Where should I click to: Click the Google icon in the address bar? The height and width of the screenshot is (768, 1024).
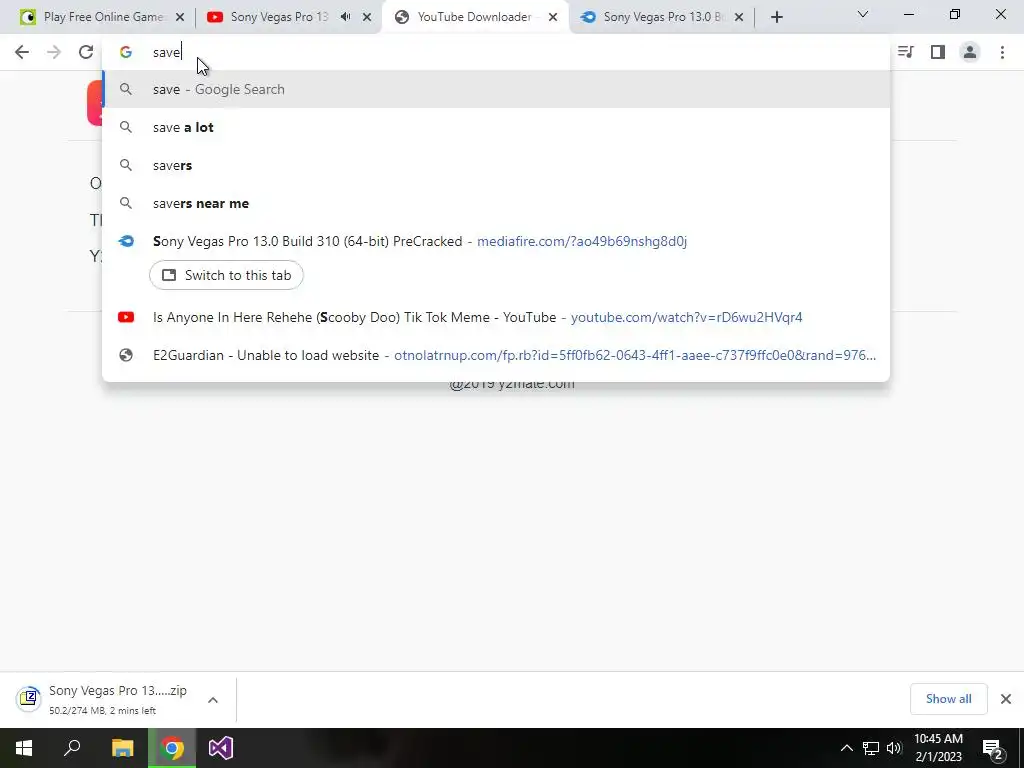[126, 52]
